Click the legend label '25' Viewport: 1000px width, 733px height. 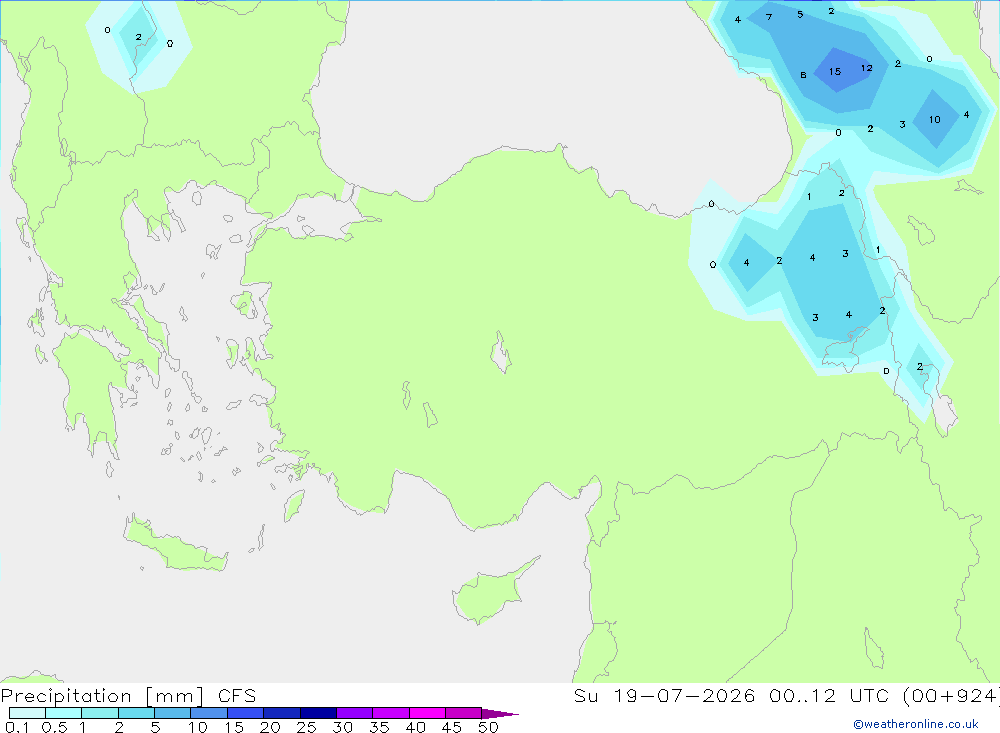tap(306, 727)
